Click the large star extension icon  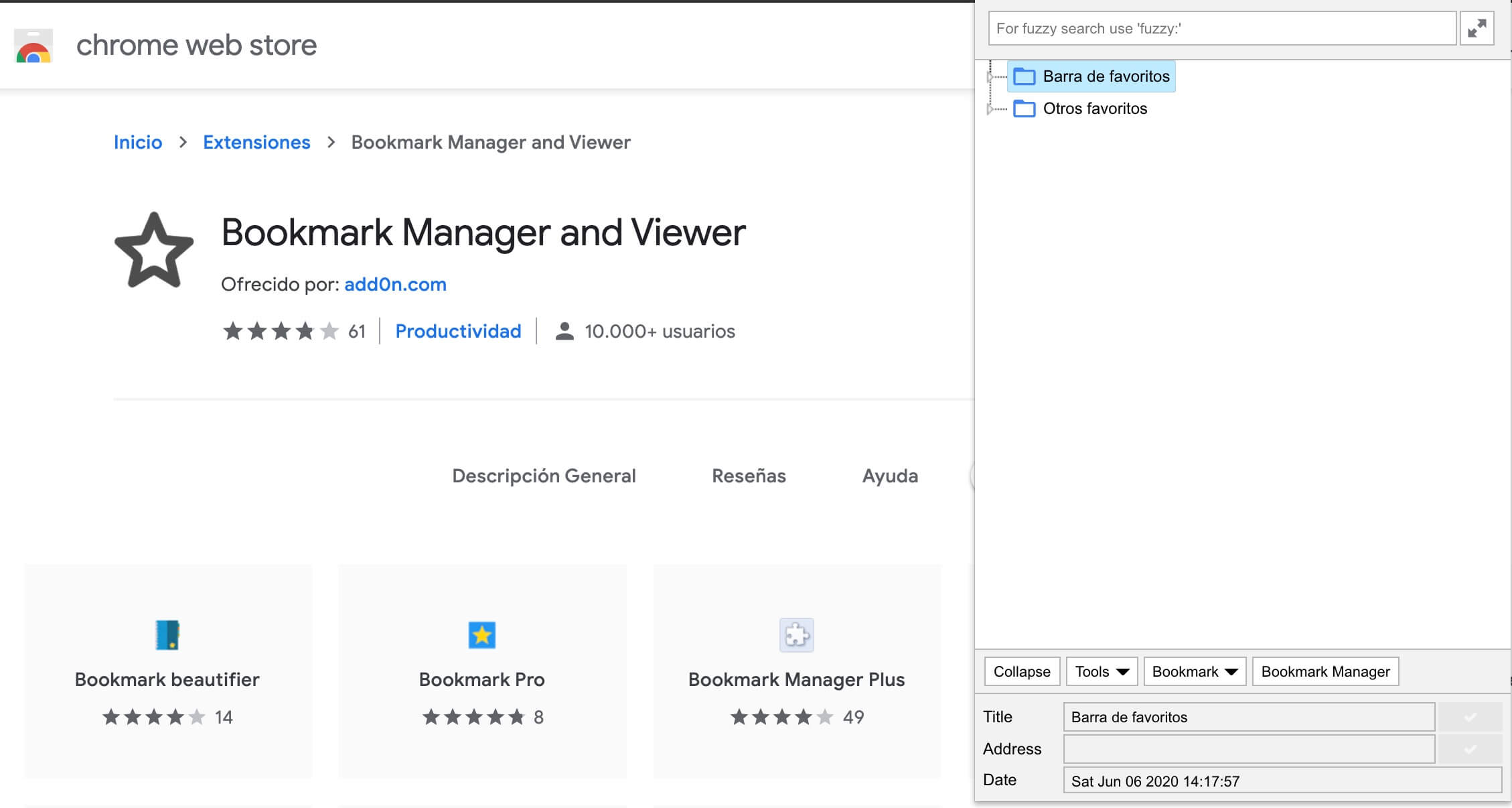[154, 251]
